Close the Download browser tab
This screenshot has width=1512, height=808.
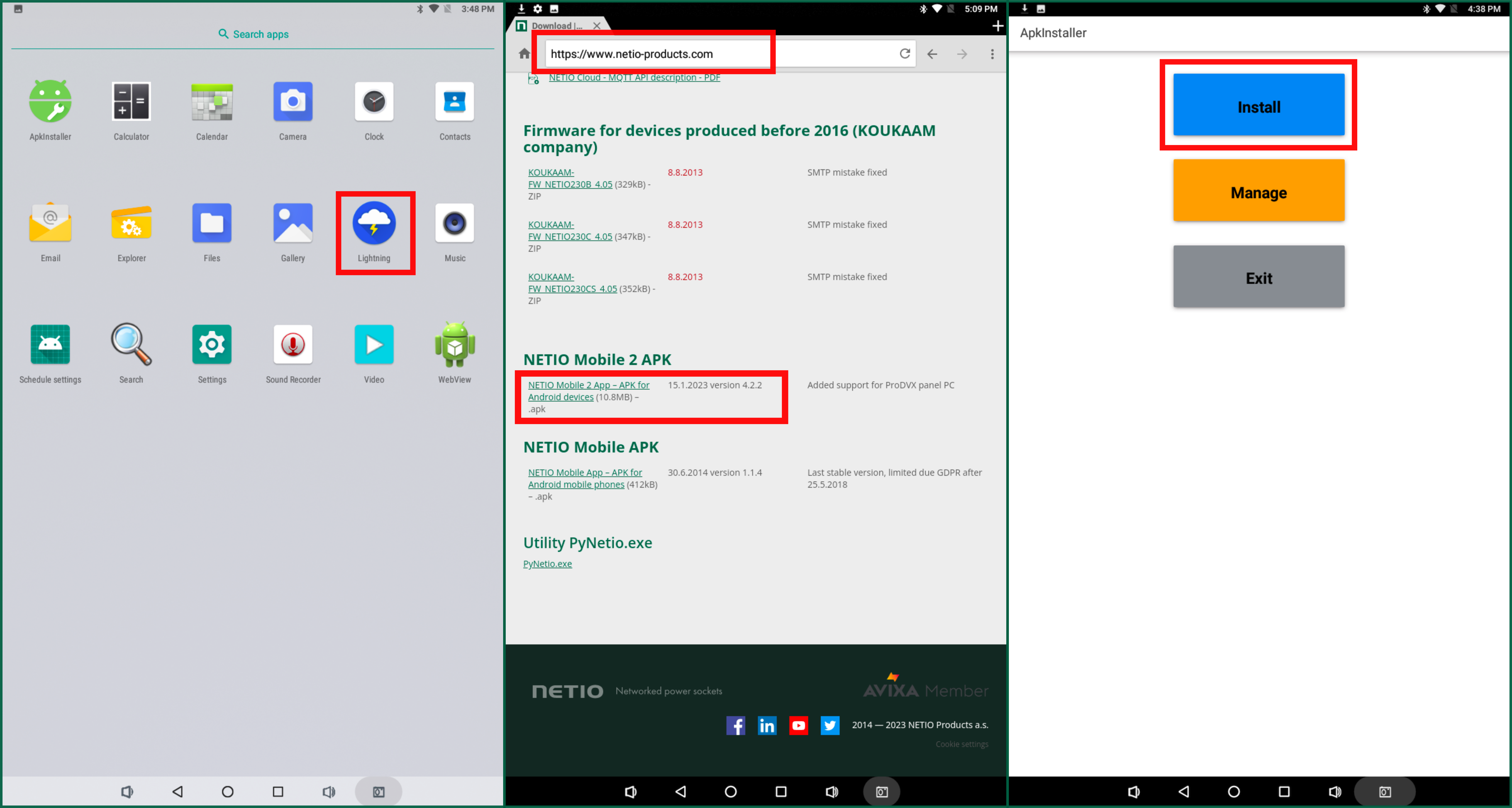597,26
